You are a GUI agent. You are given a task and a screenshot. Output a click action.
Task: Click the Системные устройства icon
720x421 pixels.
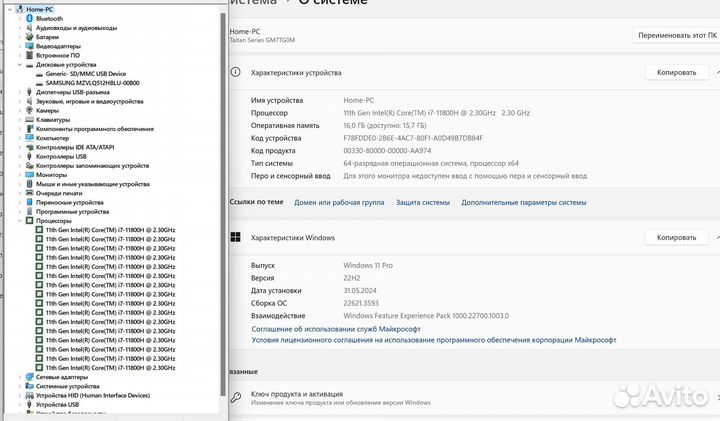point(29,386)
